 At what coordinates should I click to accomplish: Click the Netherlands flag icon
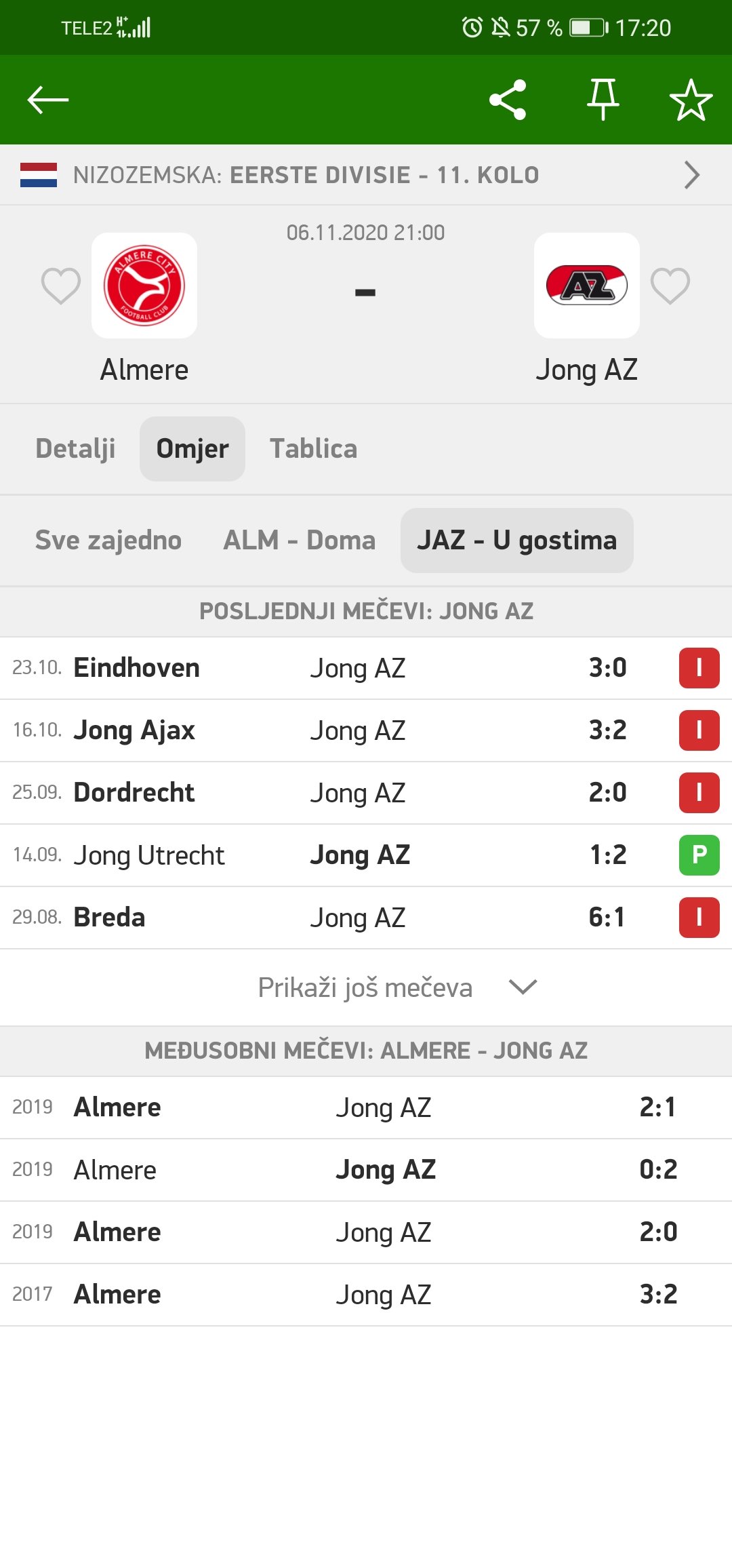[x=39, y=175]
